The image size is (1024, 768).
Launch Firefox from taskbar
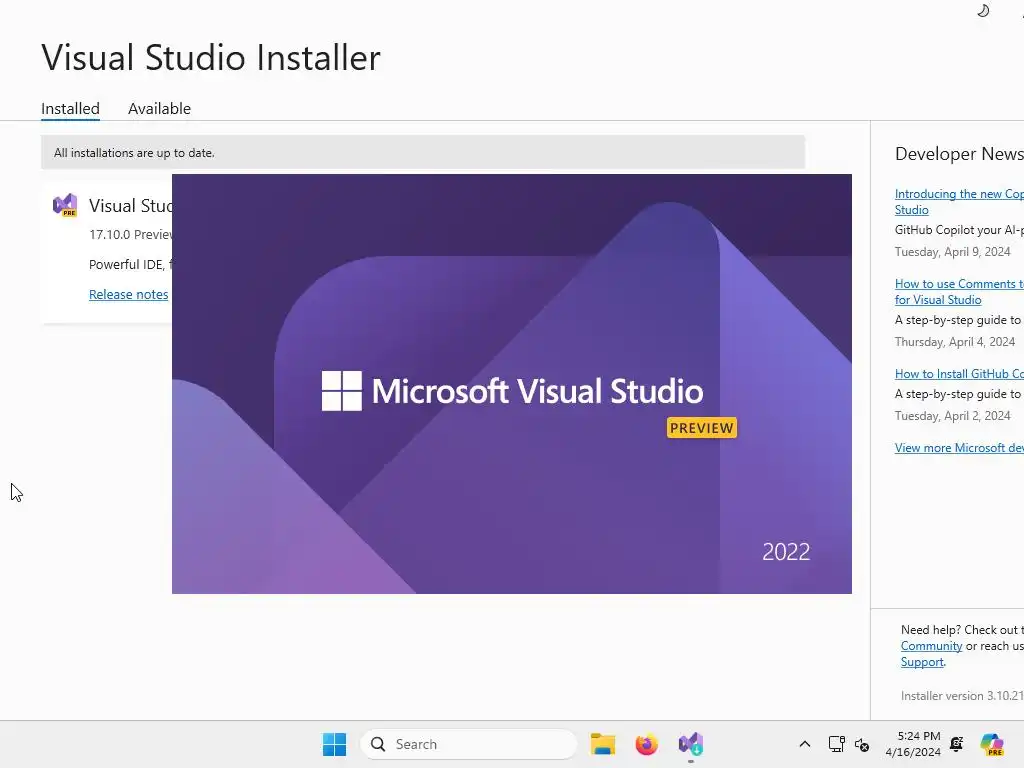click(x=647, y=744)
